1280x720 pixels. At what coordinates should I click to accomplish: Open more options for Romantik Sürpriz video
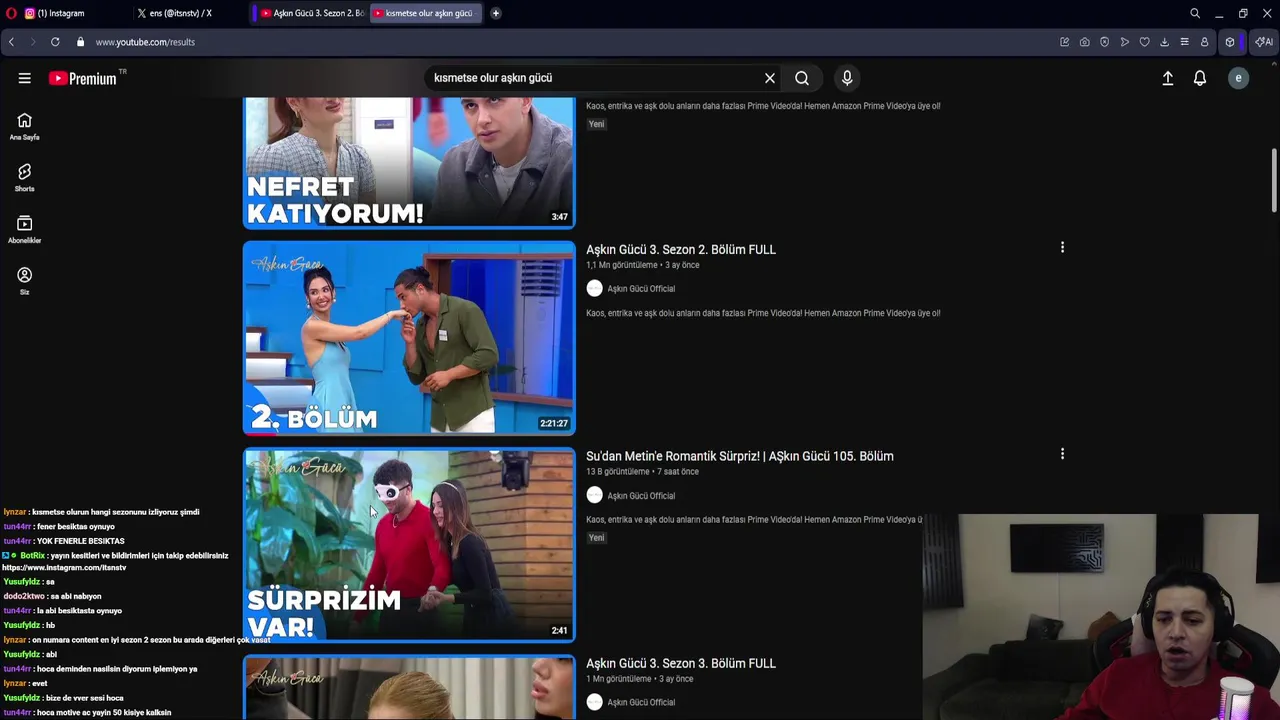pyautogui.click(x=1062, y=454)
